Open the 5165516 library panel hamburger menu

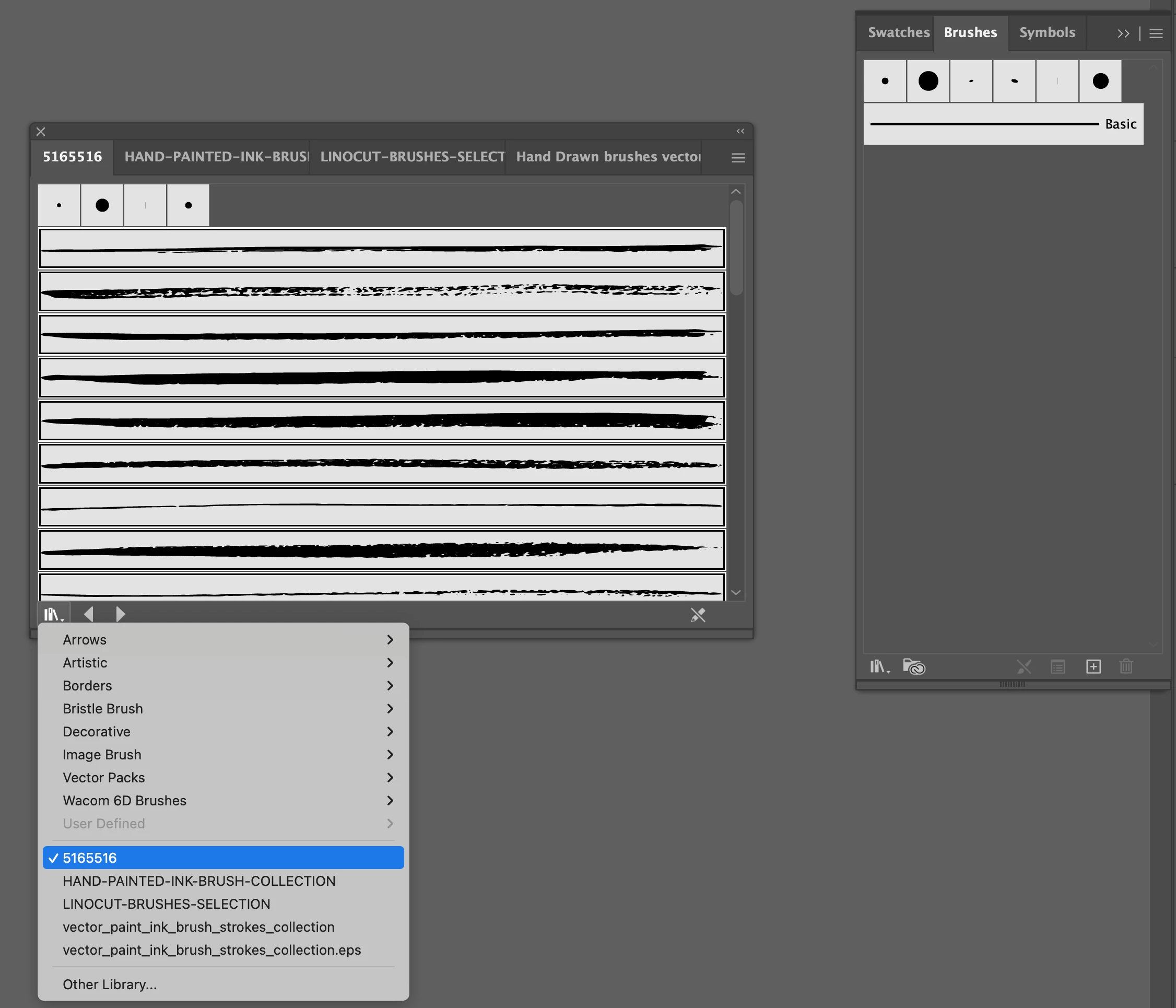coord(738,158)
